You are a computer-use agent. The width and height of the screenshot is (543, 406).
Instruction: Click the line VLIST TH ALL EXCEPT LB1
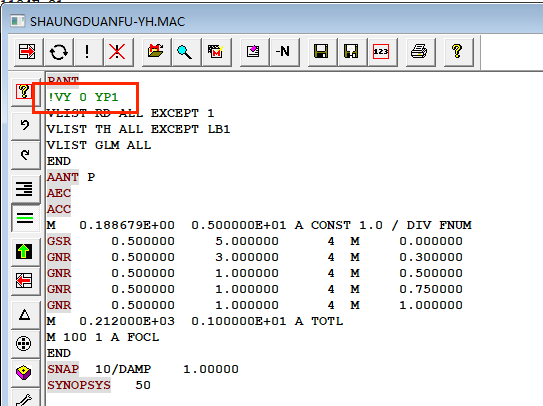click(x=139, y=129)
